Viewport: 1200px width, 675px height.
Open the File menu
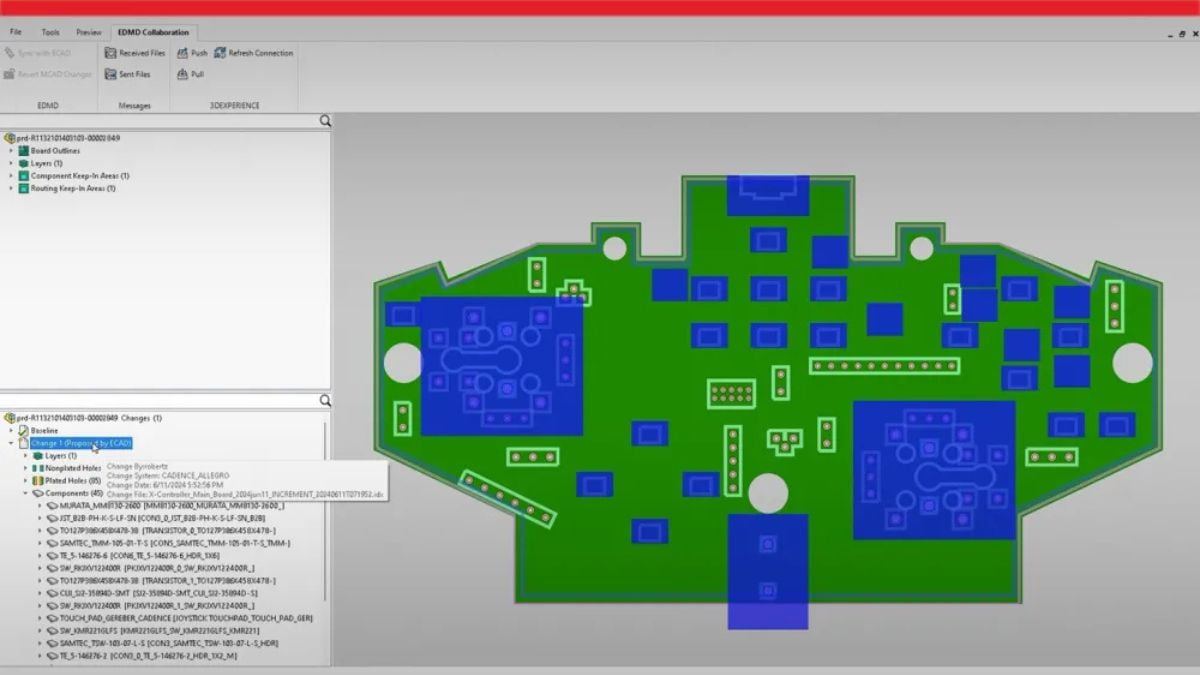tap(16, 32)
